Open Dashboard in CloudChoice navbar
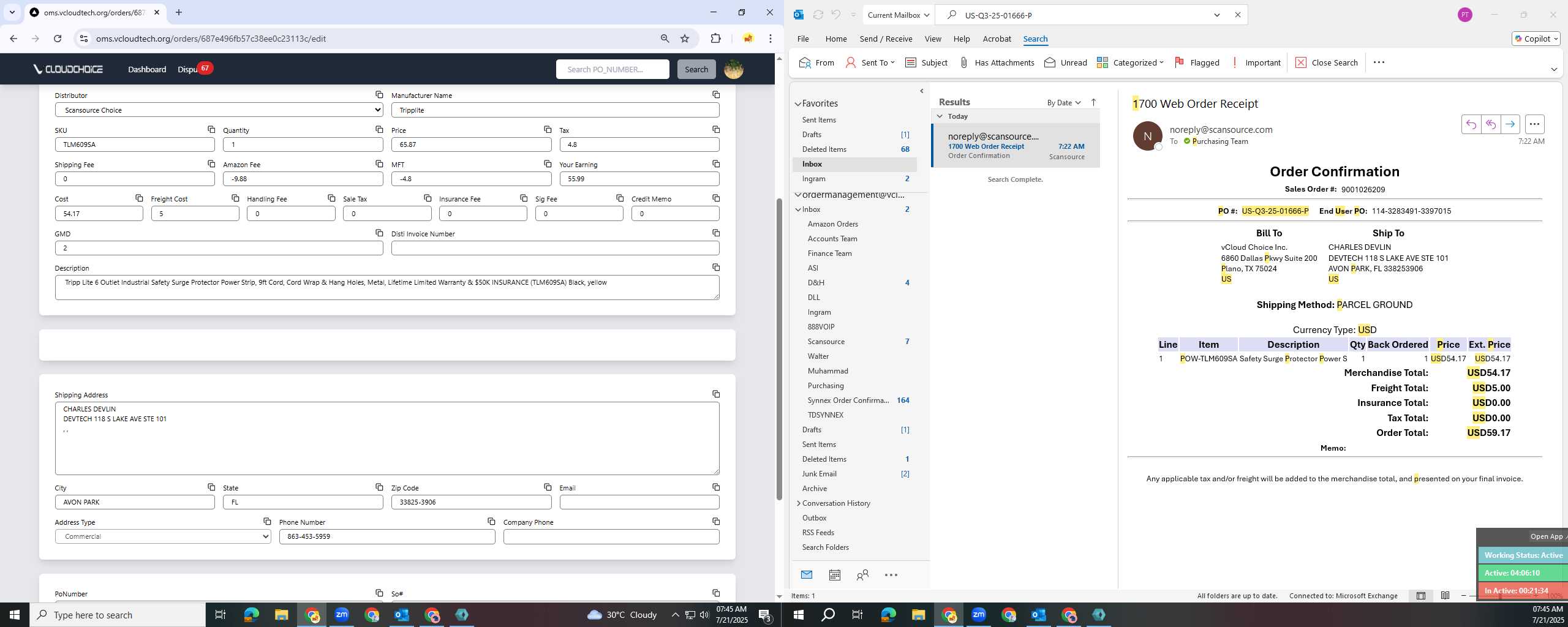This screenshot has height=627, width=1568. pyautogui.click(x=147, y=69)
